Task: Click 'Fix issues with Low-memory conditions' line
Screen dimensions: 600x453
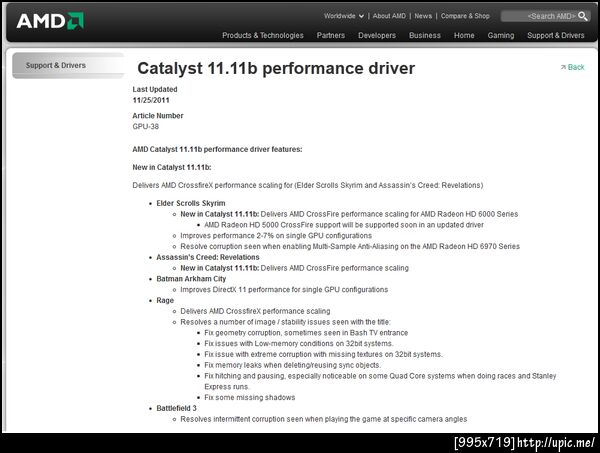Action: point(298,344)
